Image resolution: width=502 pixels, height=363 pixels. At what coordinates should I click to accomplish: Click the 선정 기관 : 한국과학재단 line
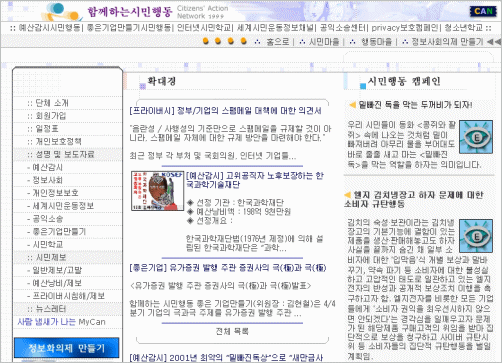[x=240, y=202]
